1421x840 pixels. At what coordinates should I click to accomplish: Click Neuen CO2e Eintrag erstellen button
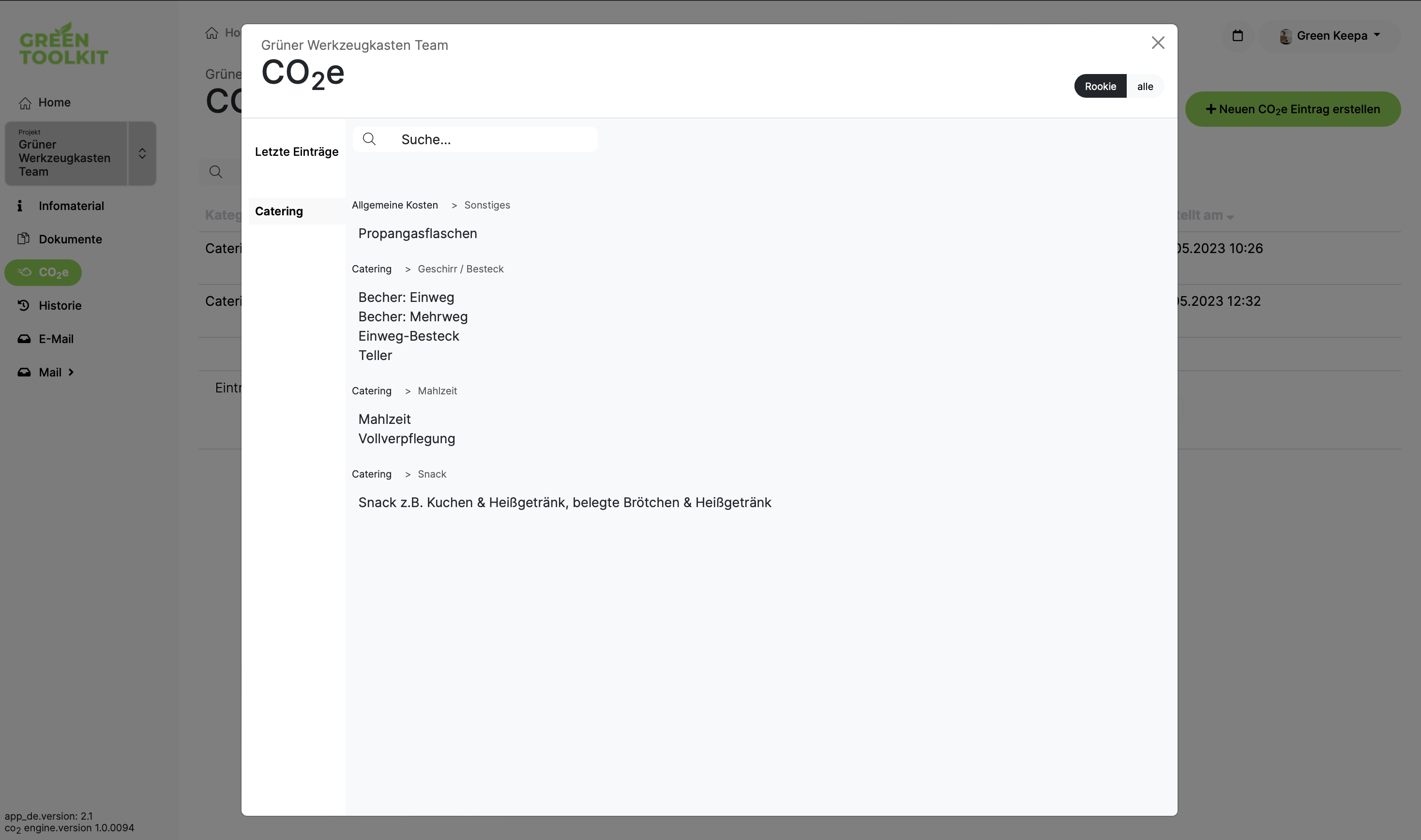[1292, 109]
